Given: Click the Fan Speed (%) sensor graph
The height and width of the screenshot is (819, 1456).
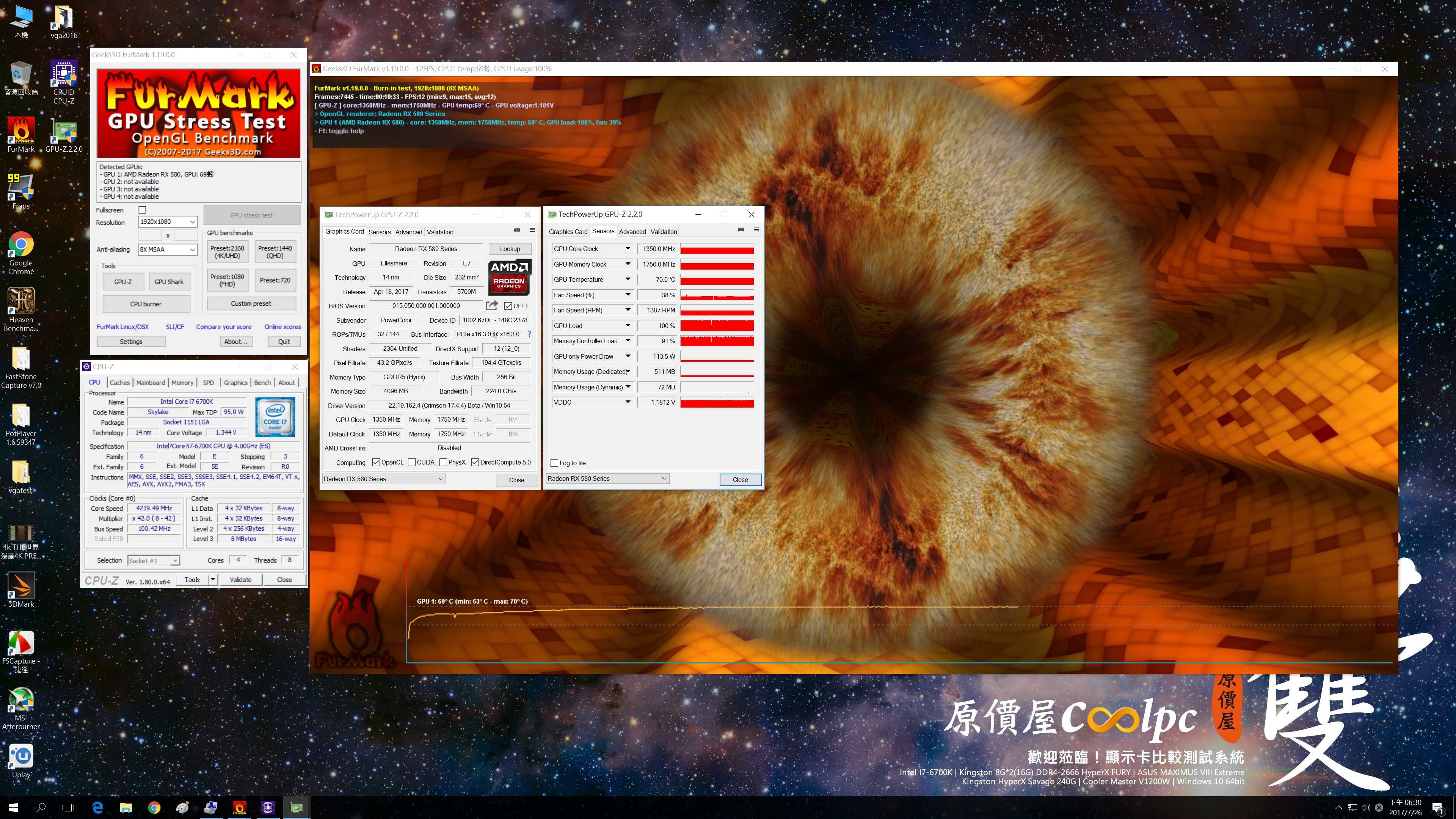Looking at the screenshot, I should 717,295.
